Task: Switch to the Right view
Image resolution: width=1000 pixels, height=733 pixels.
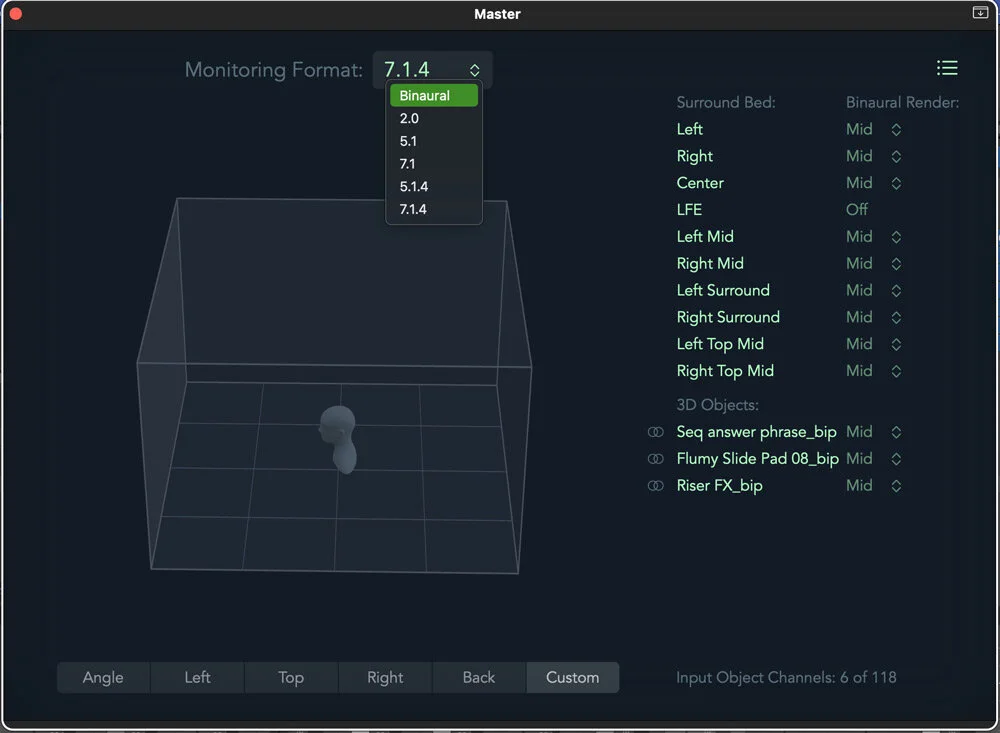Action: 385,677
